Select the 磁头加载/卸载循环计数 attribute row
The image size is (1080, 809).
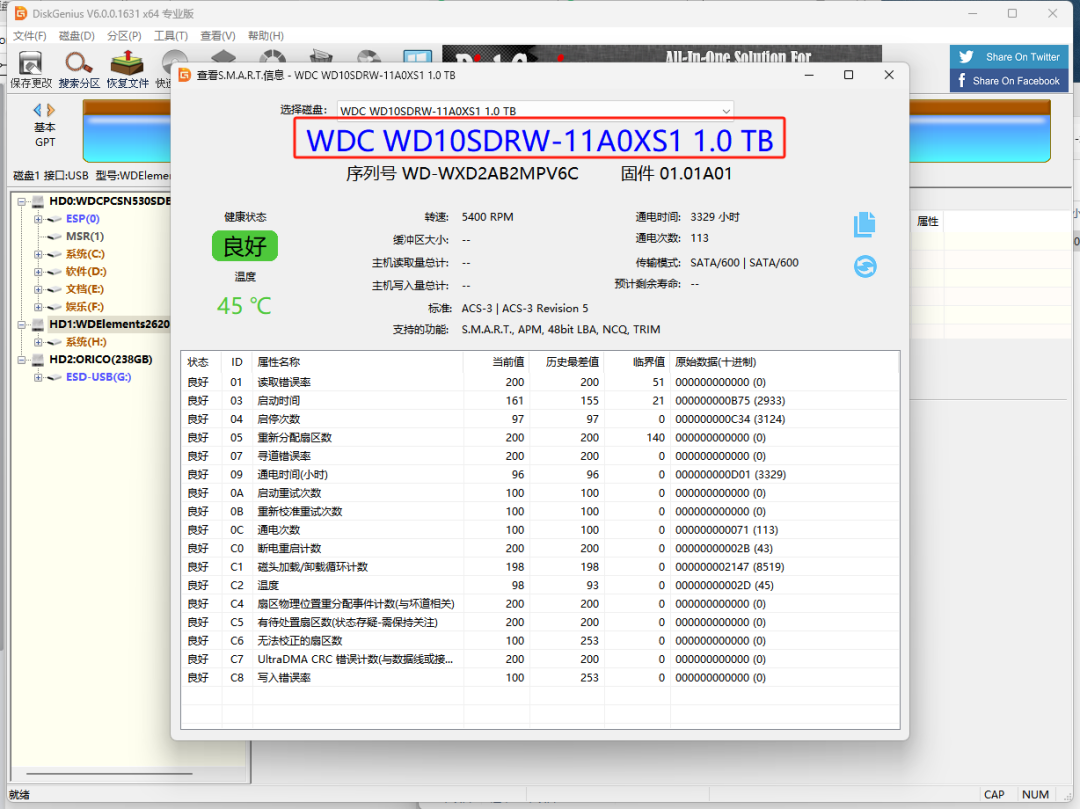point(540,567)
